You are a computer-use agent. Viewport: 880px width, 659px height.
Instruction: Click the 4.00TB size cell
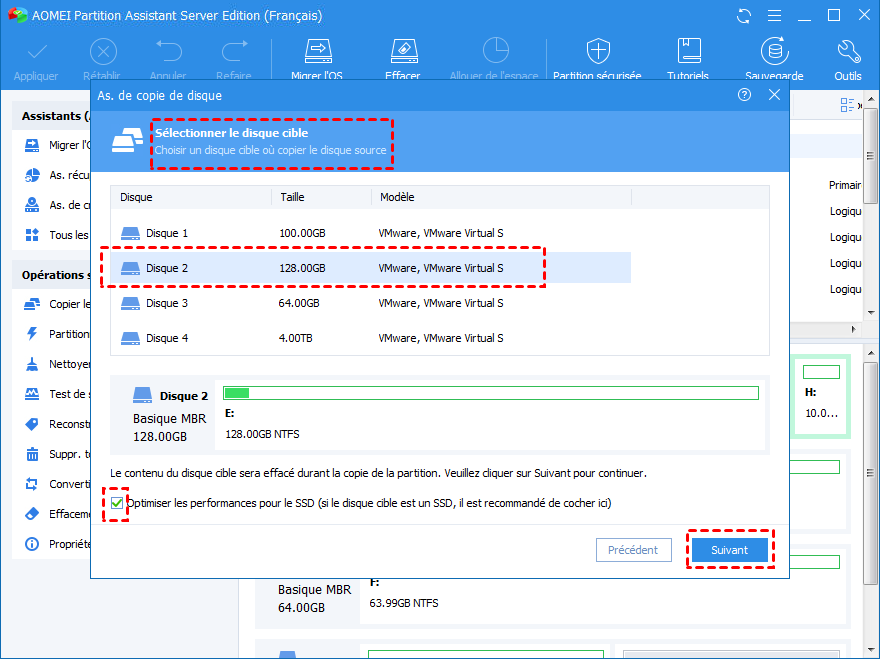coord(296,338)
